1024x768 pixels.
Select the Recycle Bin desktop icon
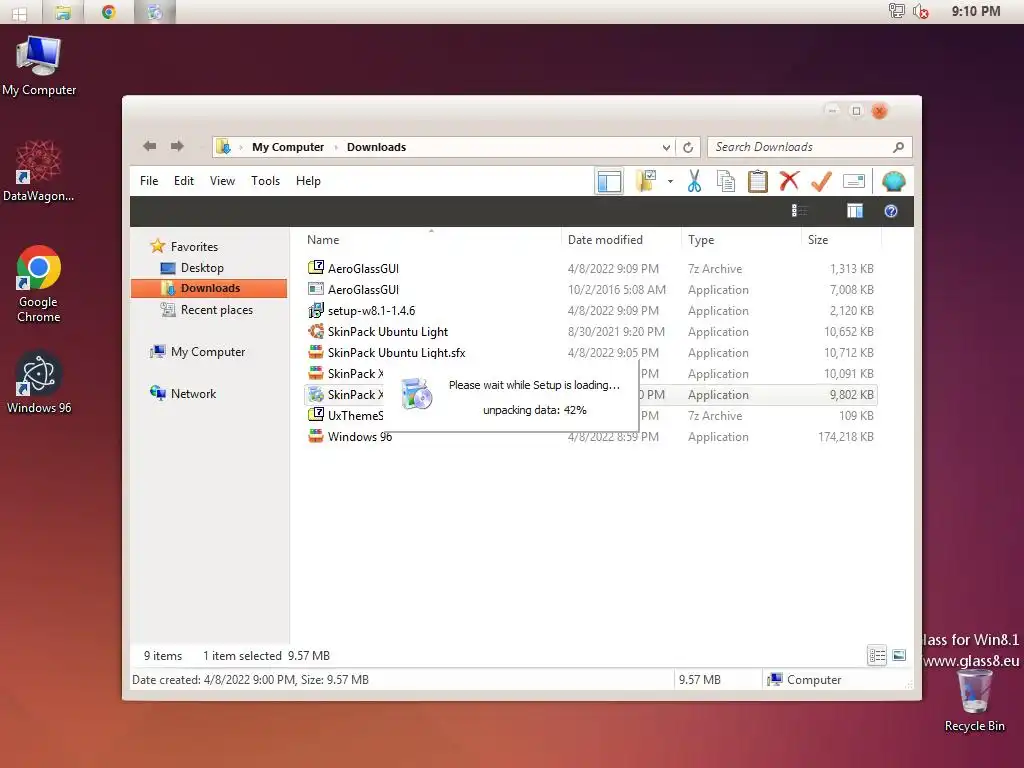(974, 701)
